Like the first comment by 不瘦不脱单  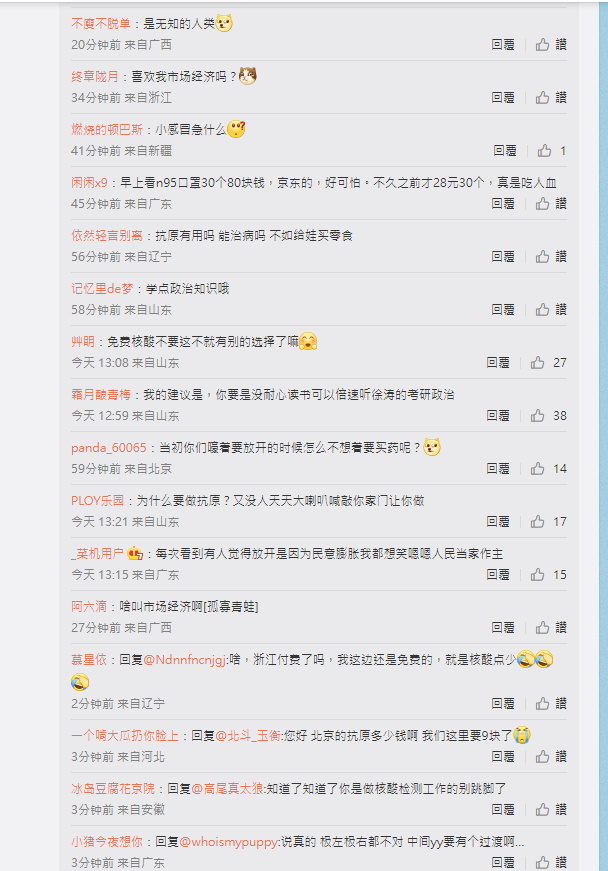(542, 44)
